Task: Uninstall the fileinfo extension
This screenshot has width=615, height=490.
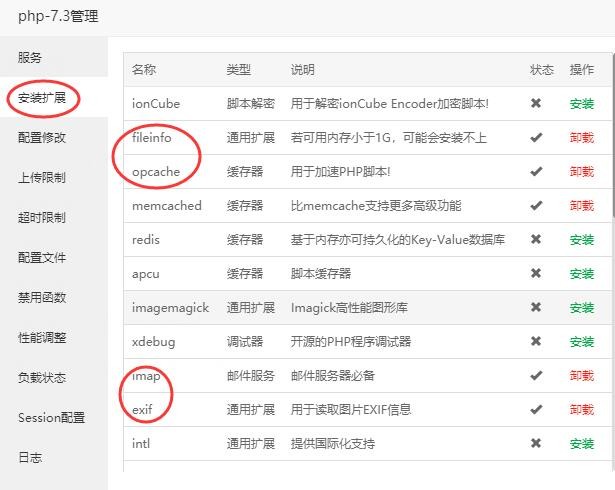Action: pyautogui.click(x=582, y=138)
